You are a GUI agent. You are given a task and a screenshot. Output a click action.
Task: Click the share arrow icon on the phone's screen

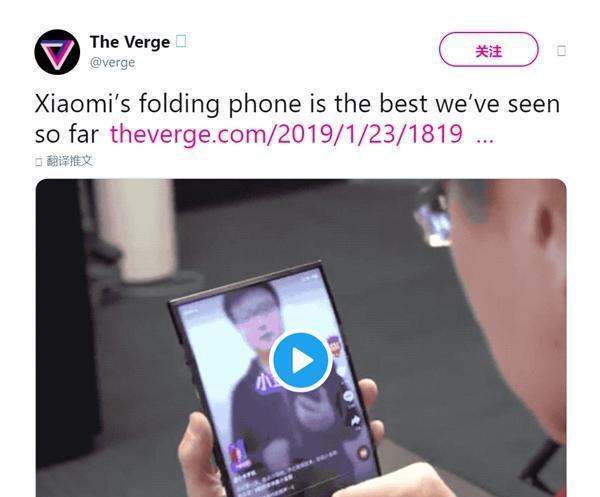[x=356, y=422]
